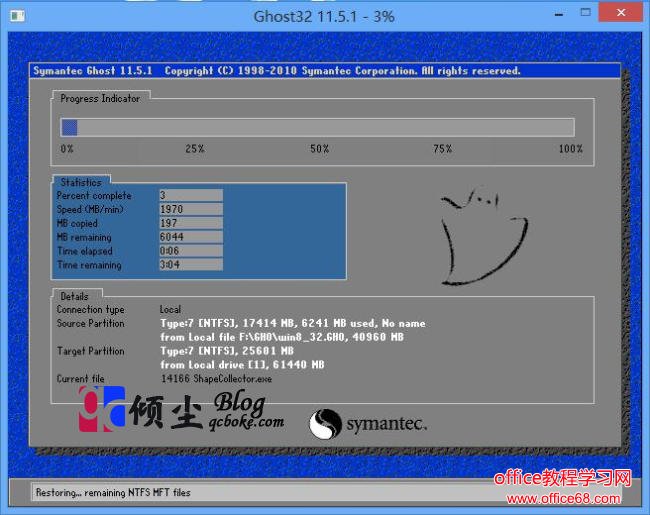650x515 pixels.
Task: Minimize the Ghost32 window
Action: (559, 14)
